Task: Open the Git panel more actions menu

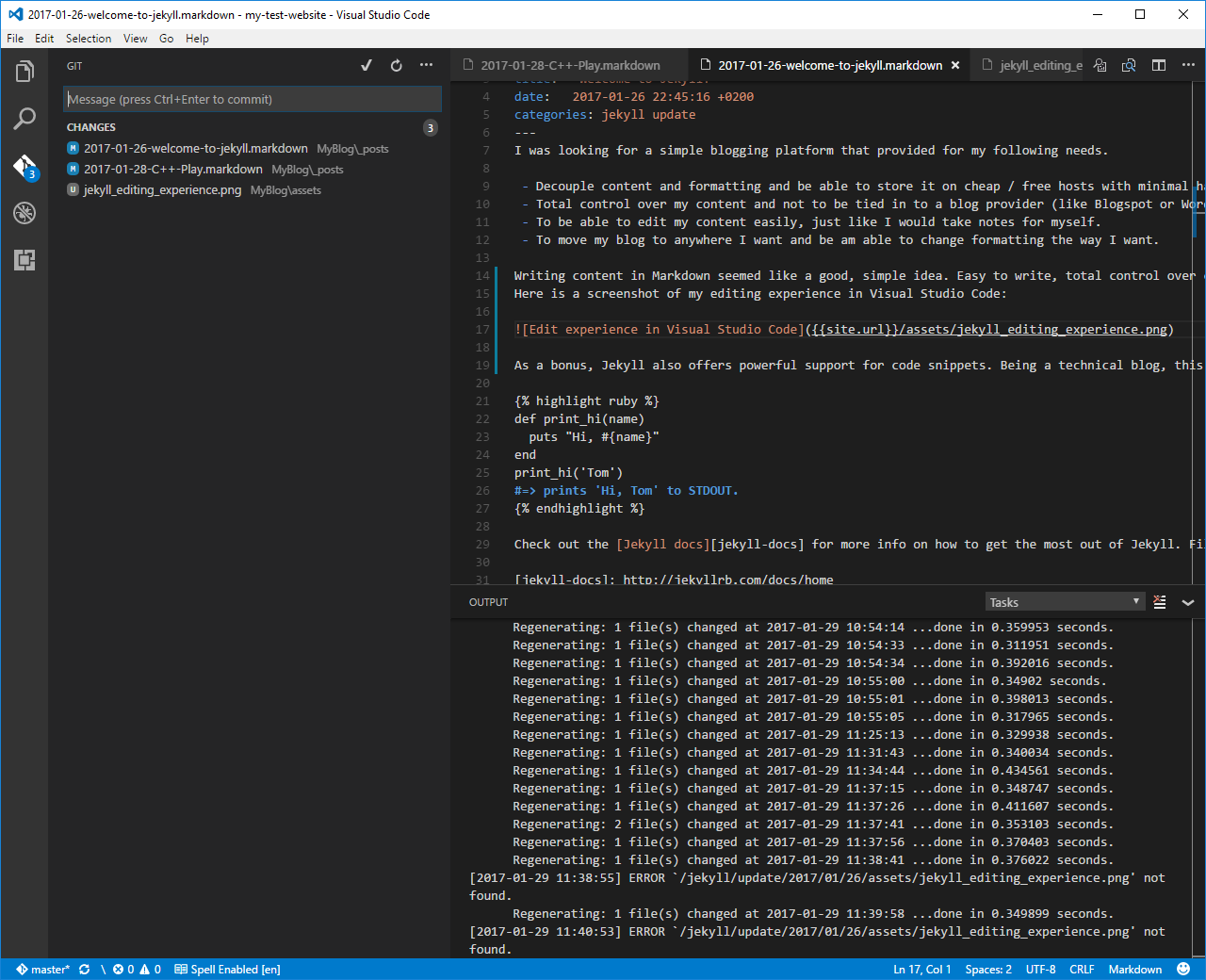Action: (x=427, y=65)
